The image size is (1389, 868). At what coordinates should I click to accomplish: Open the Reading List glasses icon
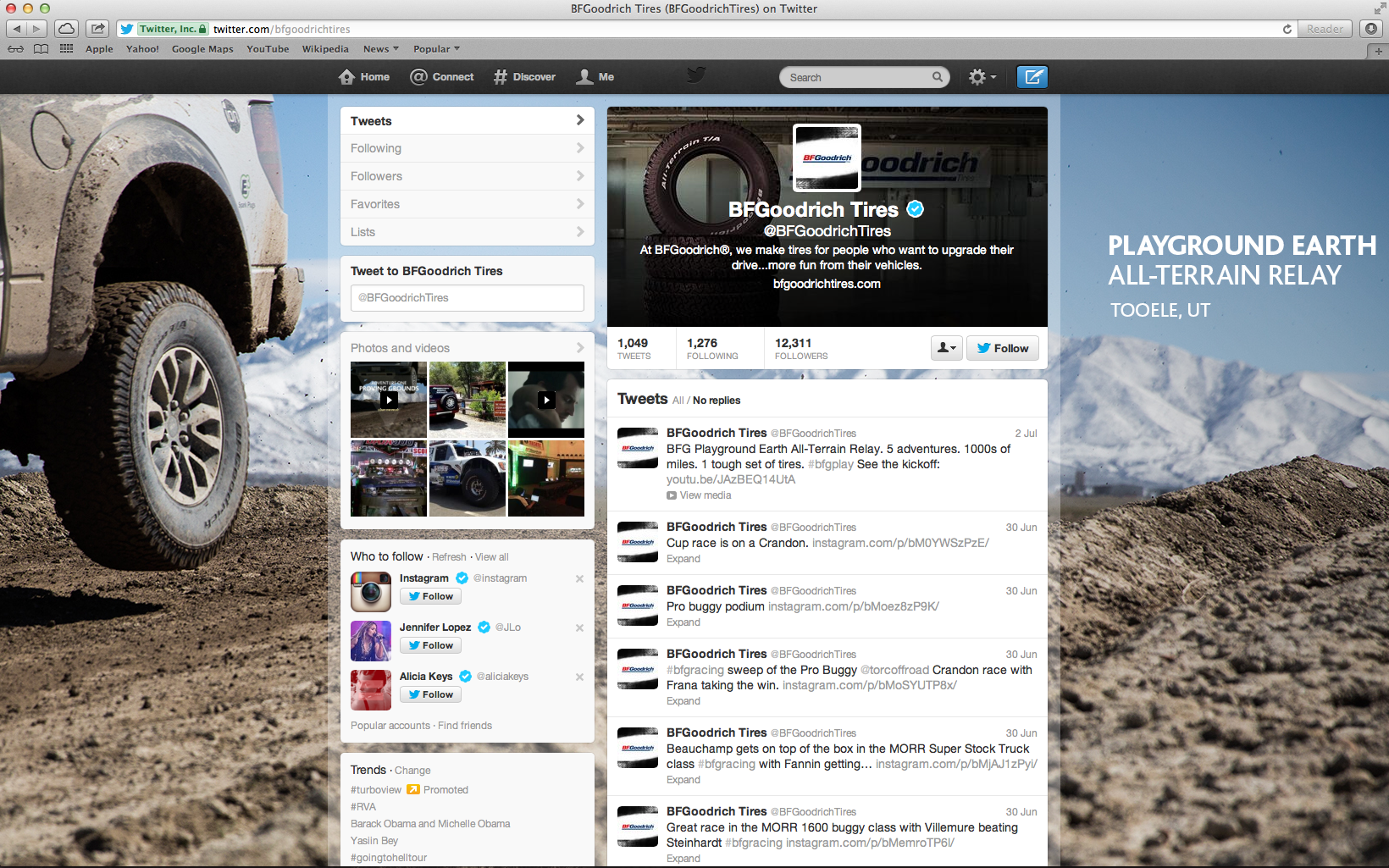(x=15, y=49)
